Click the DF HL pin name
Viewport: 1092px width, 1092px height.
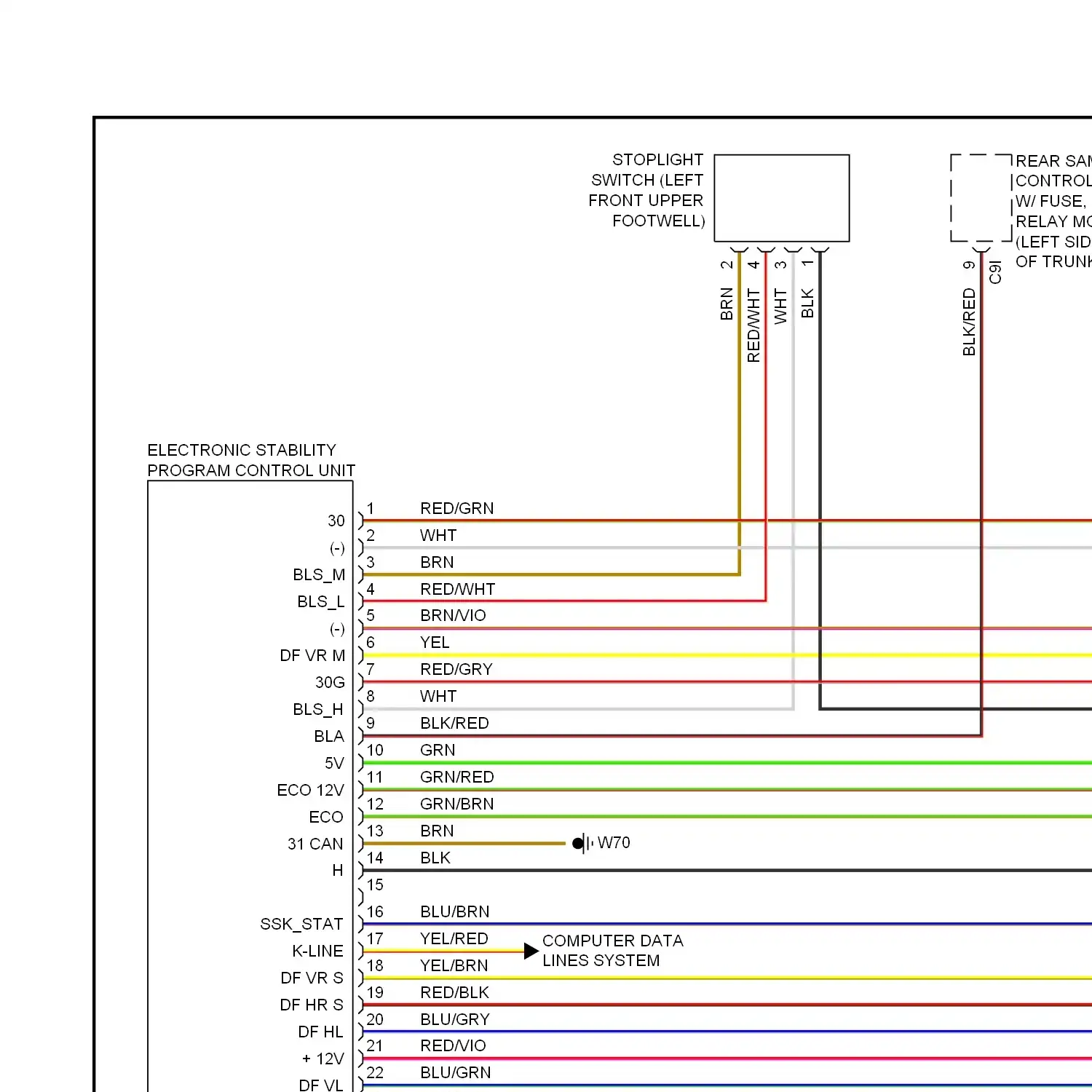coord(320,1032)
